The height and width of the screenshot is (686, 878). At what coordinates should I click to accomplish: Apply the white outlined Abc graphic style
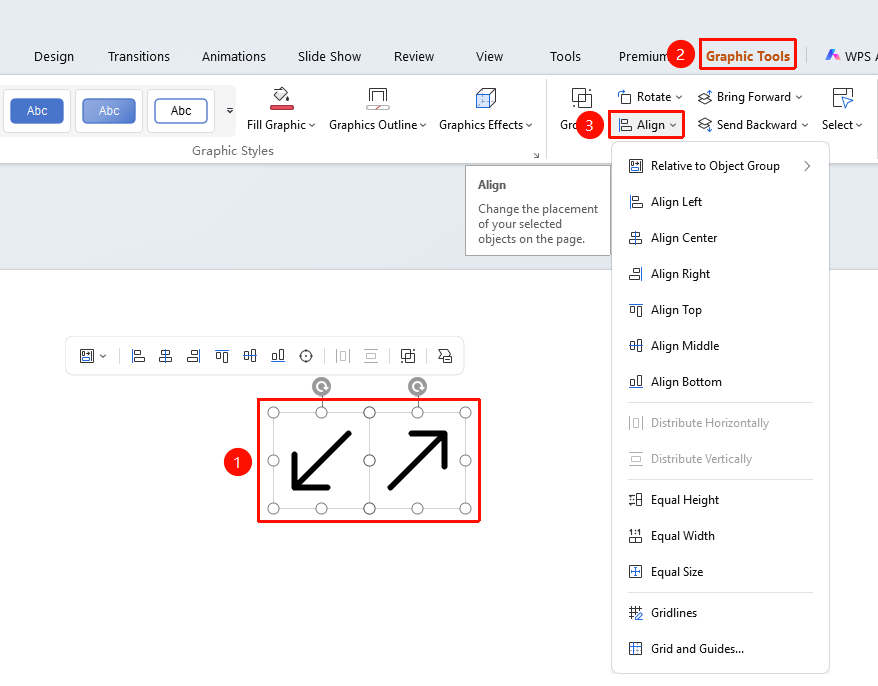pyautogui.click(x=181, y=111)
